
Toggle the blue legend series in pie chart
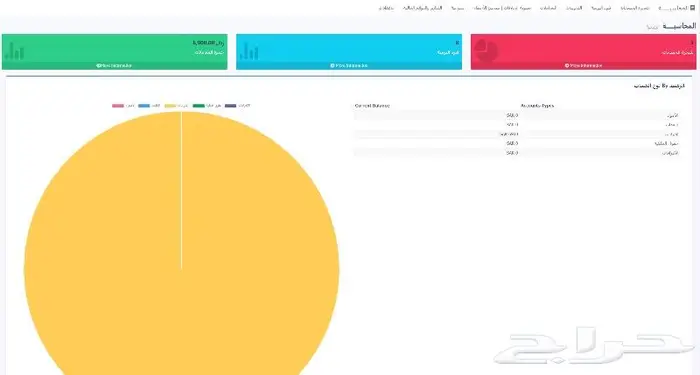coord(149,106)
